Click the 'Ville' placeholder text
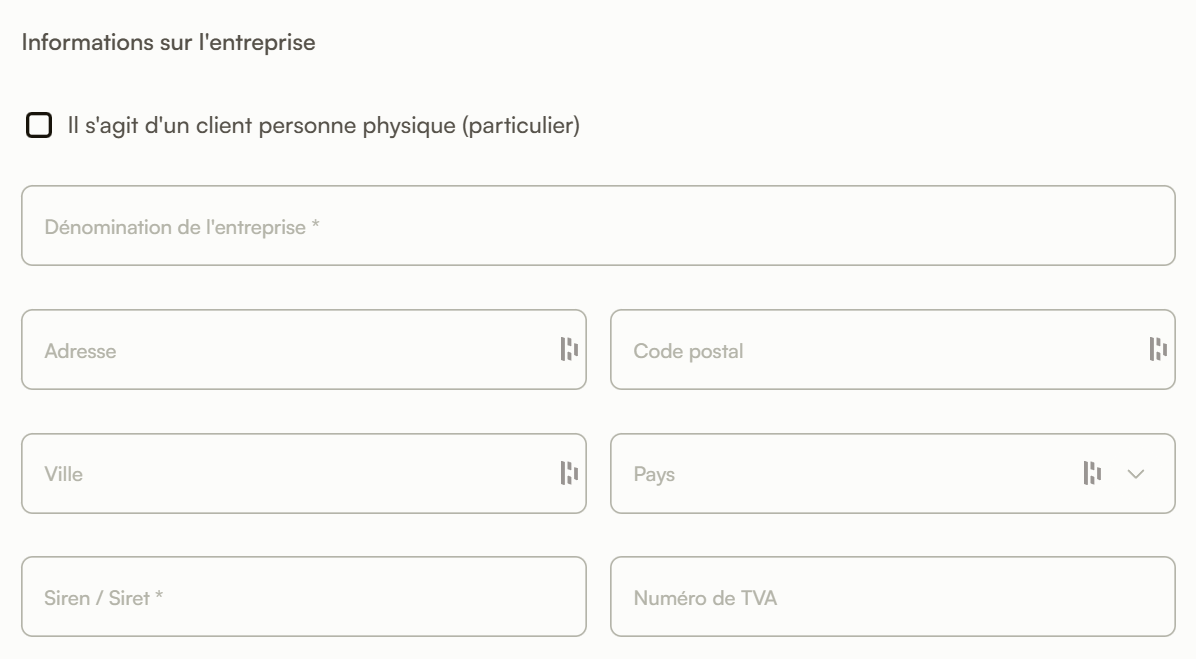The height and width of the screenshot is (659, 1196). coord(63,474)
